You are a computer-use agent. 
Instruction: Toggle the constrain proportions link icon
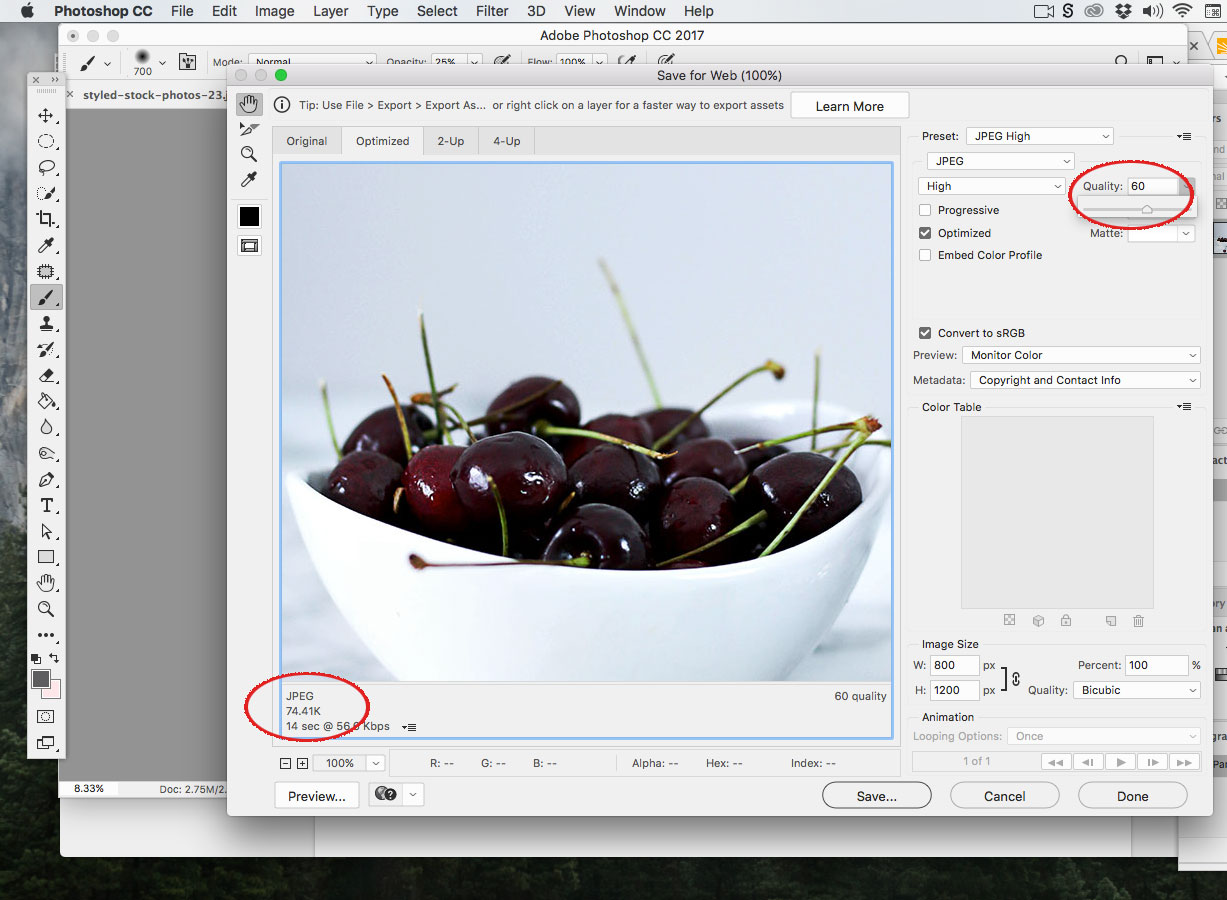coord(1016,678)
